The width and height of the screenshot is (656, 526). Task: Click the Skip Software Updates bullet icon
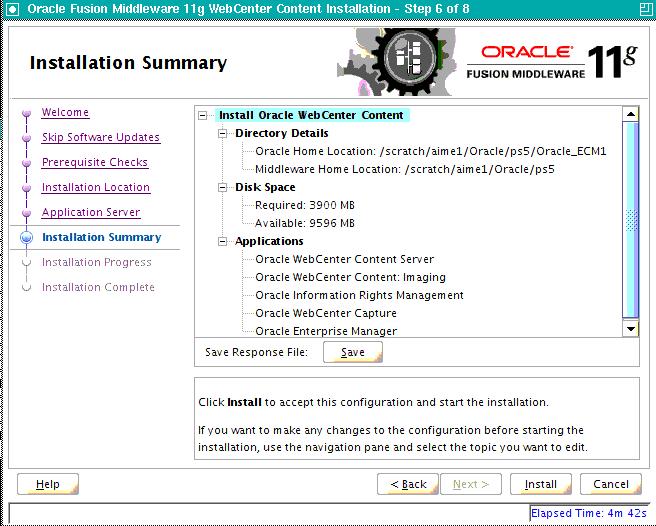point(26,138)
